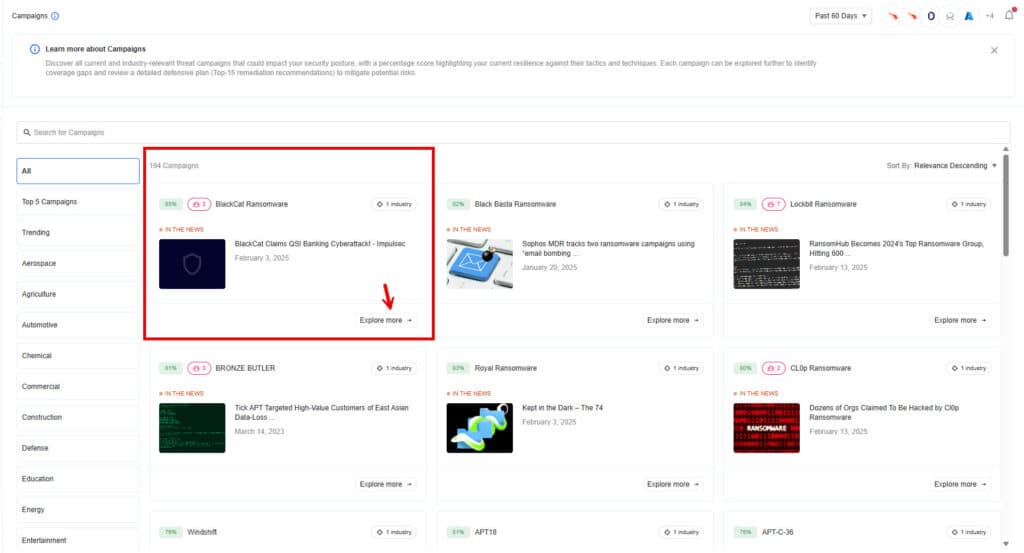Select the Automotive industry filter
1024x553 pixels.
point(78,324)
